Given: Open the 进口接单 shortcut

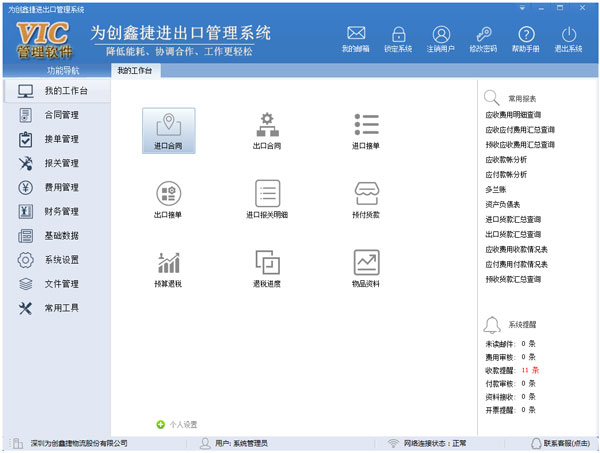Looking at the screenshot, I should point(366,130).
